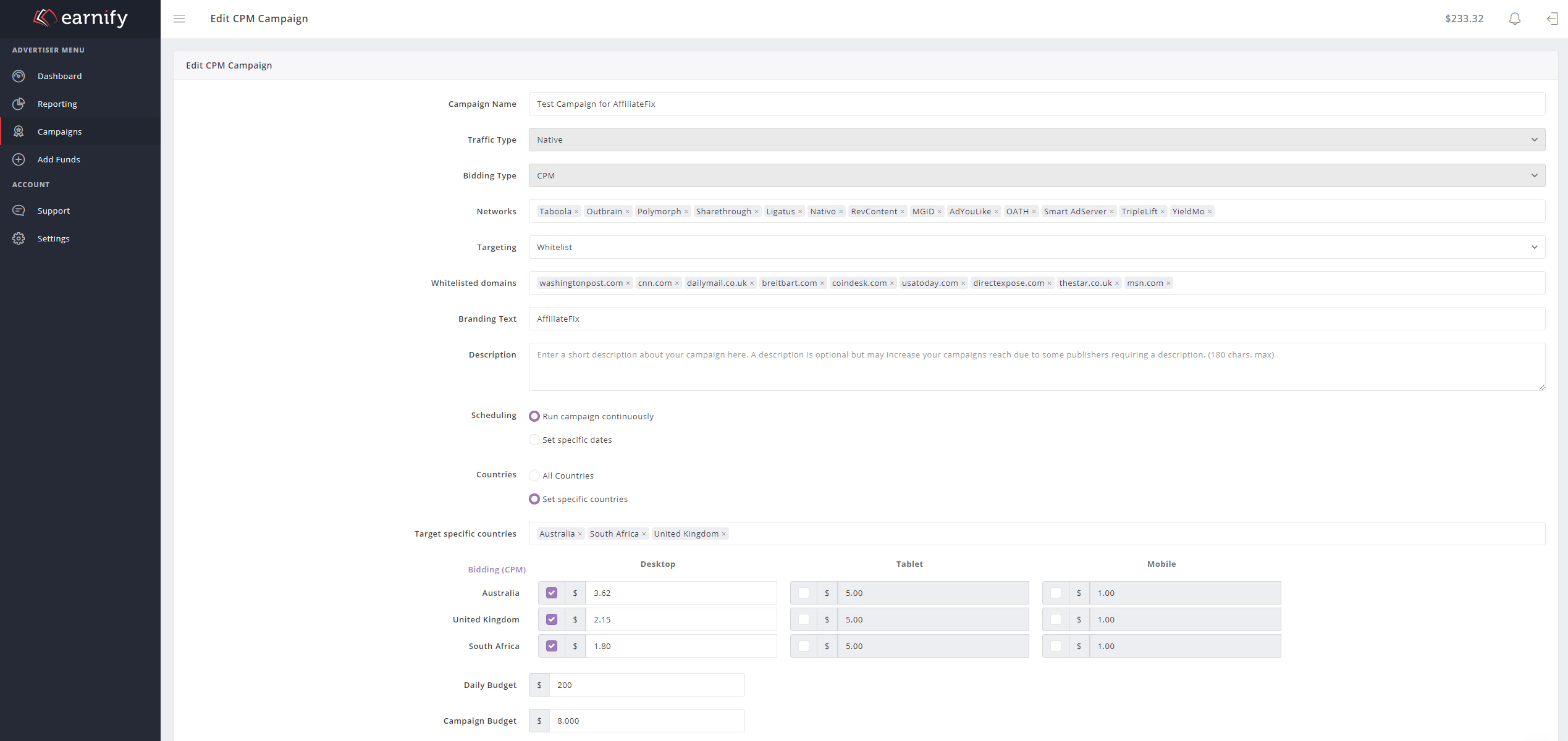Image resolution: width=1568 pixels, height=741 pixels.
Task: Remove thestar.co.uk from whitelist
Action: [1116, 283]
